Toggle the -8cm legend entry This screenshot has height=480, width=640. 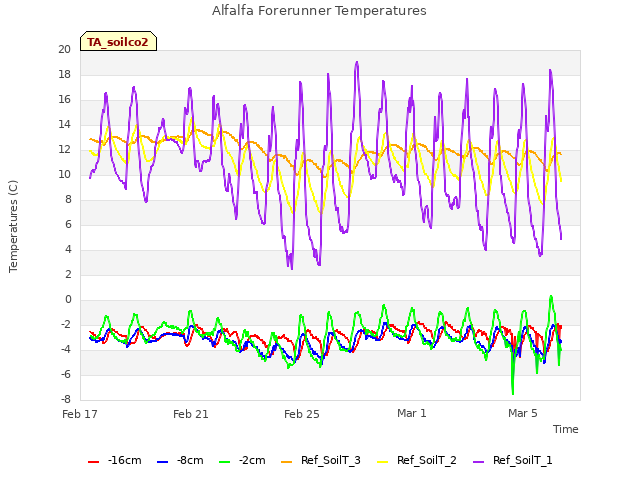(180, 461)
